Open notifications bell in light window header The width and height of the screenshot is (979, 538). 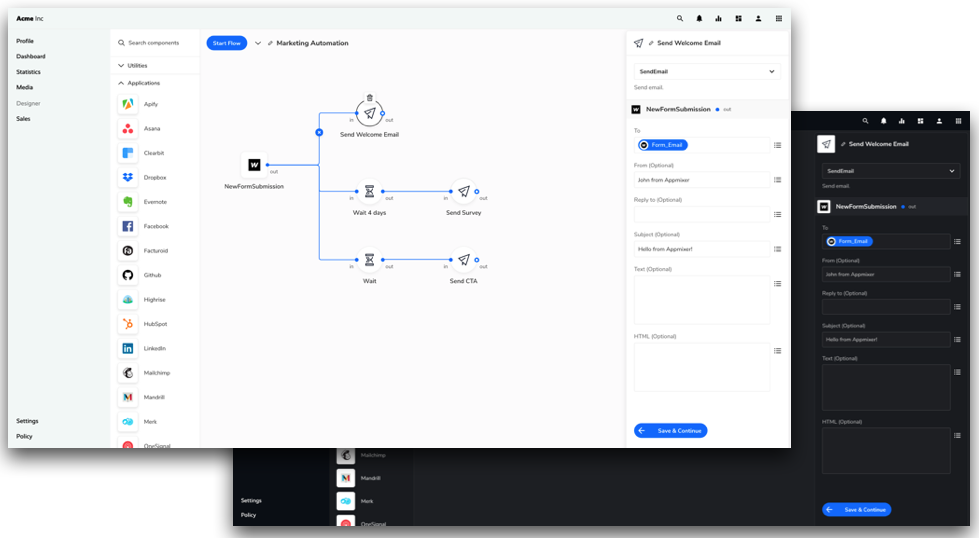[x=699, y=19]
